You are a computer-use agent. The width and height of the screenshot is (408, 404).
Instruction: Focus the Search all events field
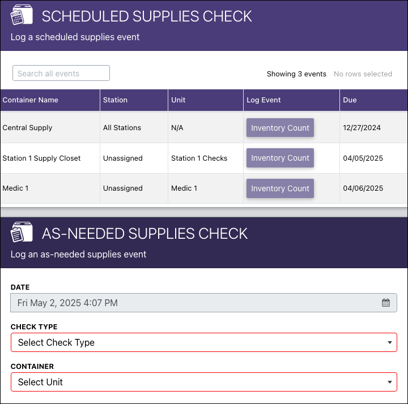pyautogui.click(x=61, y=73)
